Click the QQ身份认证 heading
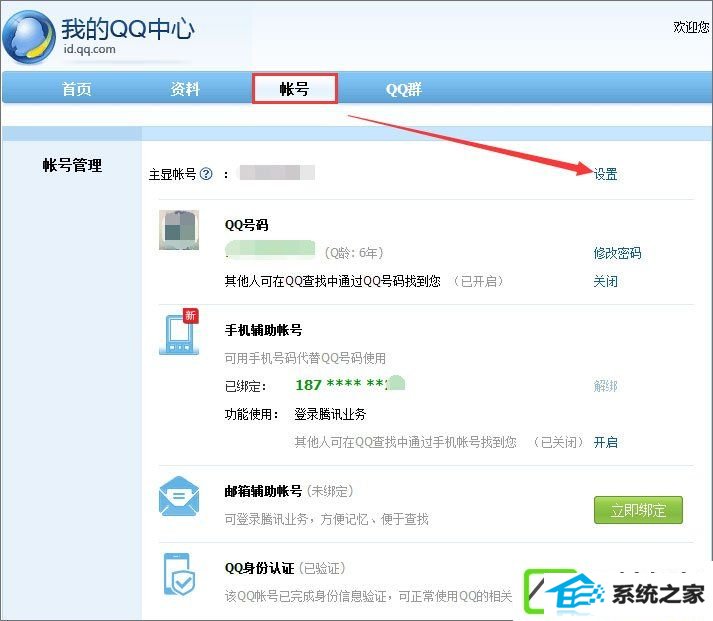This screenshot has height=621, width=713. pos(259,568)
